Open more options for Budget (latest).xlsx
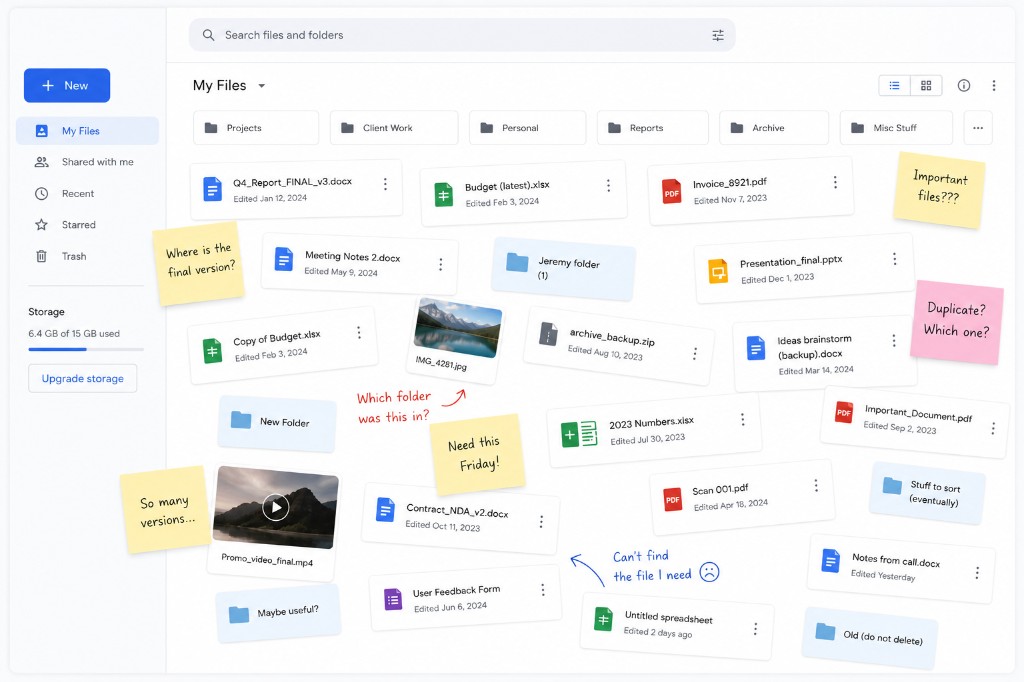 pyautogui.click(x=608, y=186)
